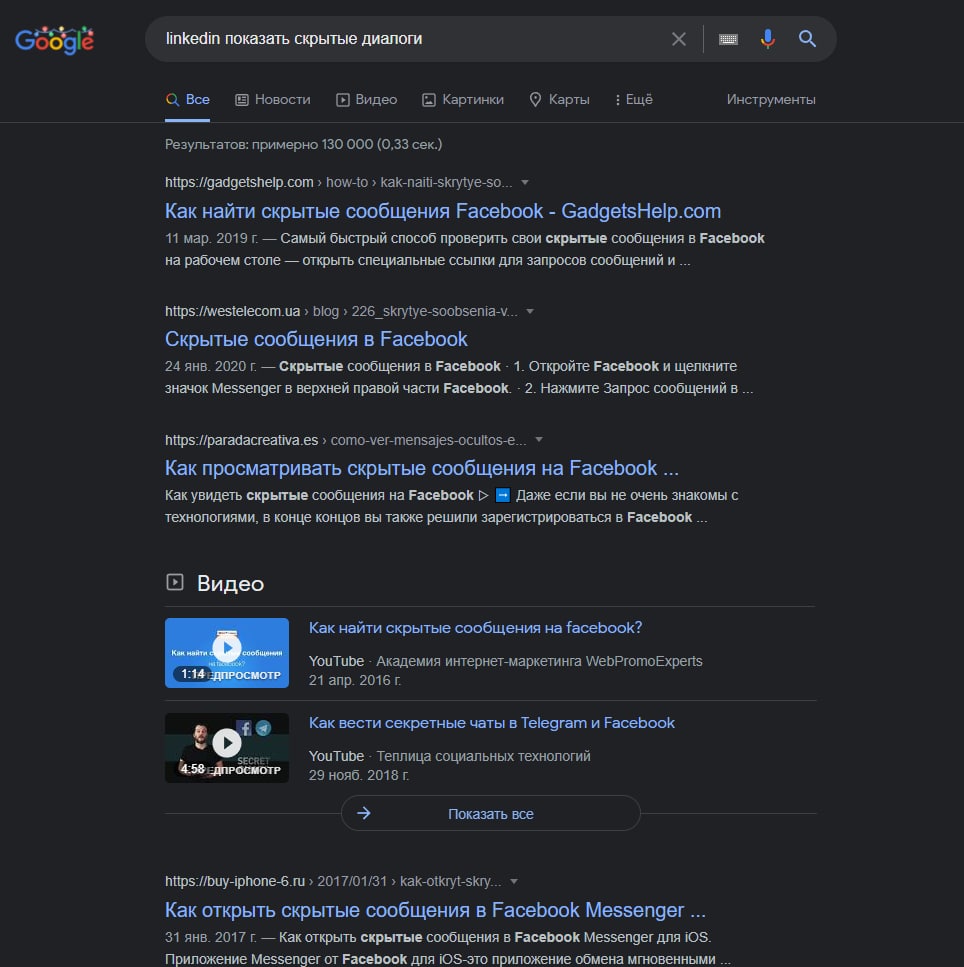Click the gadgetshelp.com URL breadcrumb
The height and width of the screenshot is (967, 964).
[338, 183]
